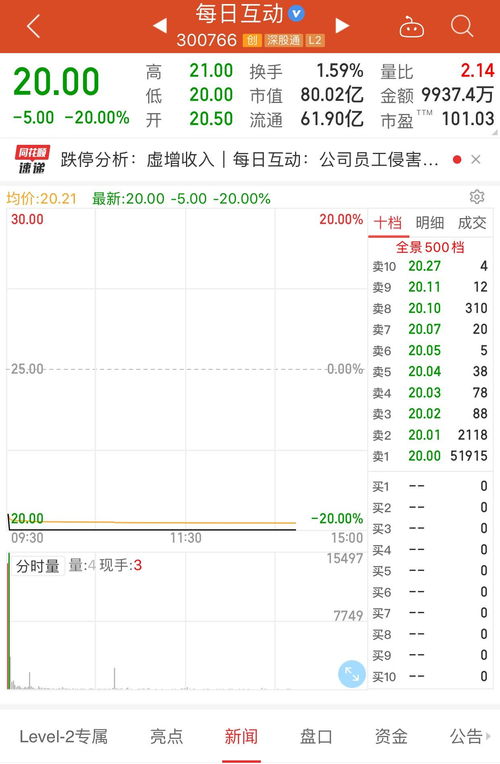
Task: Tap the 15497 volume axis label
Action: [x=345, y=558]
